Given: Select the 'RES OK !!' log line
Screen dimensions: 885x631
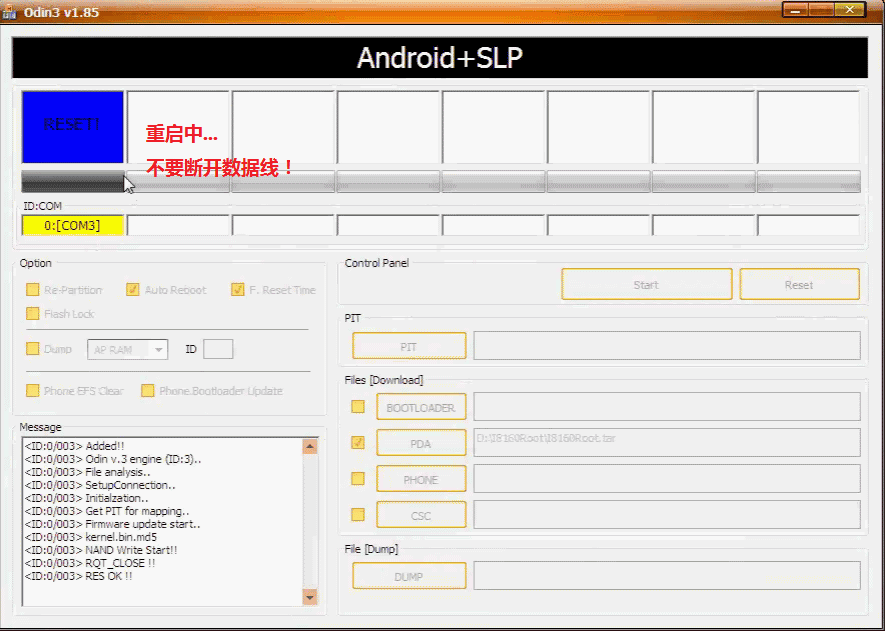Looking at the screenshot, I should point(78,576).
